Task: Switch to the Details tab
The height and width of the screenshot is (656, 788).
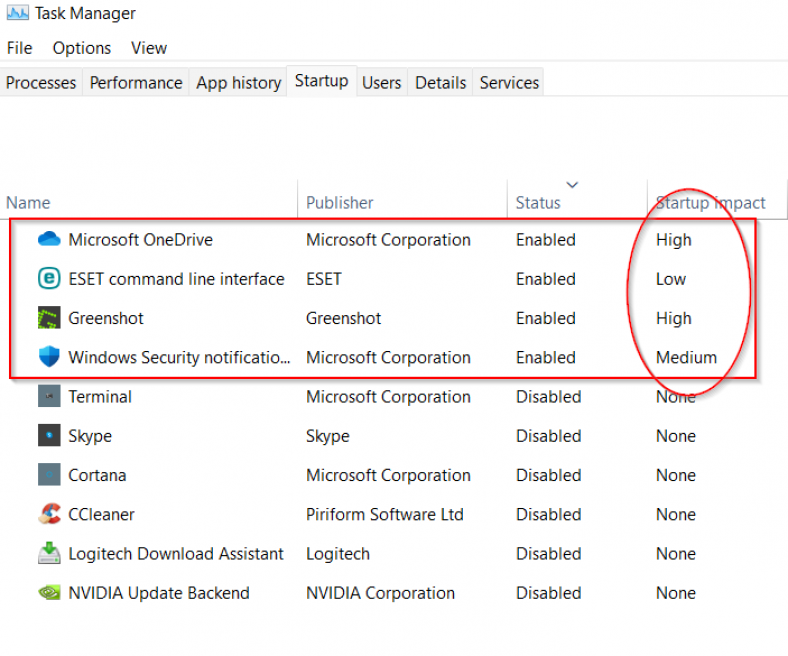Action: [441, 82]
